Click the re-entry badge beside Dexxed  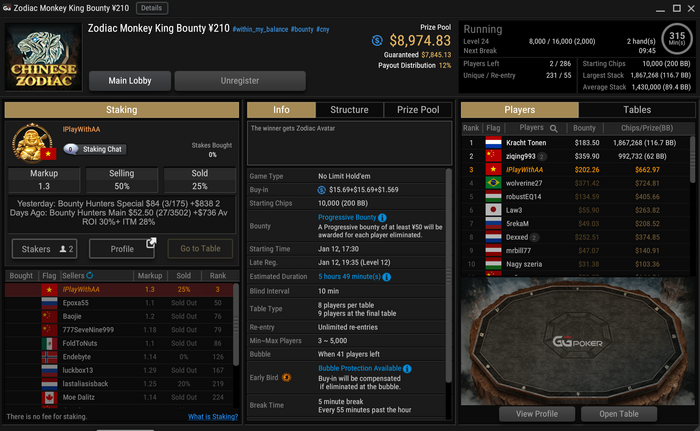coord(534,237)
